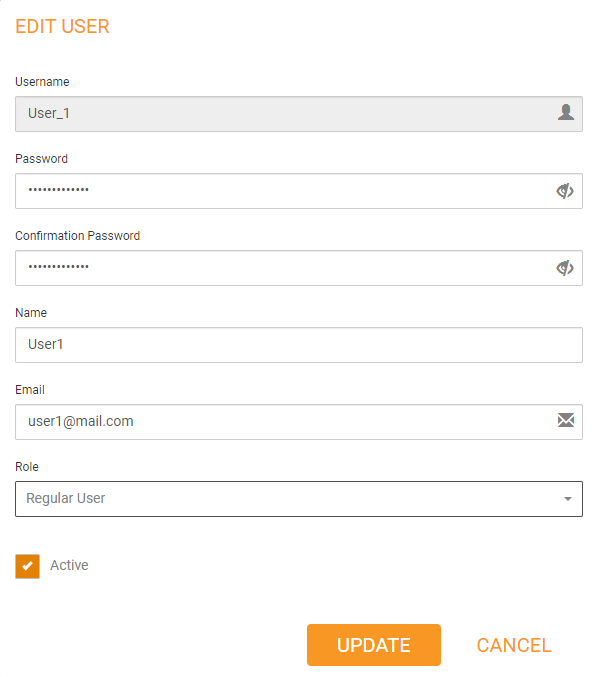Image resolution: width=597 pixels, height=677 pixels.
Task: Show password via eye icon in Password field
Action: click(565, 191)
